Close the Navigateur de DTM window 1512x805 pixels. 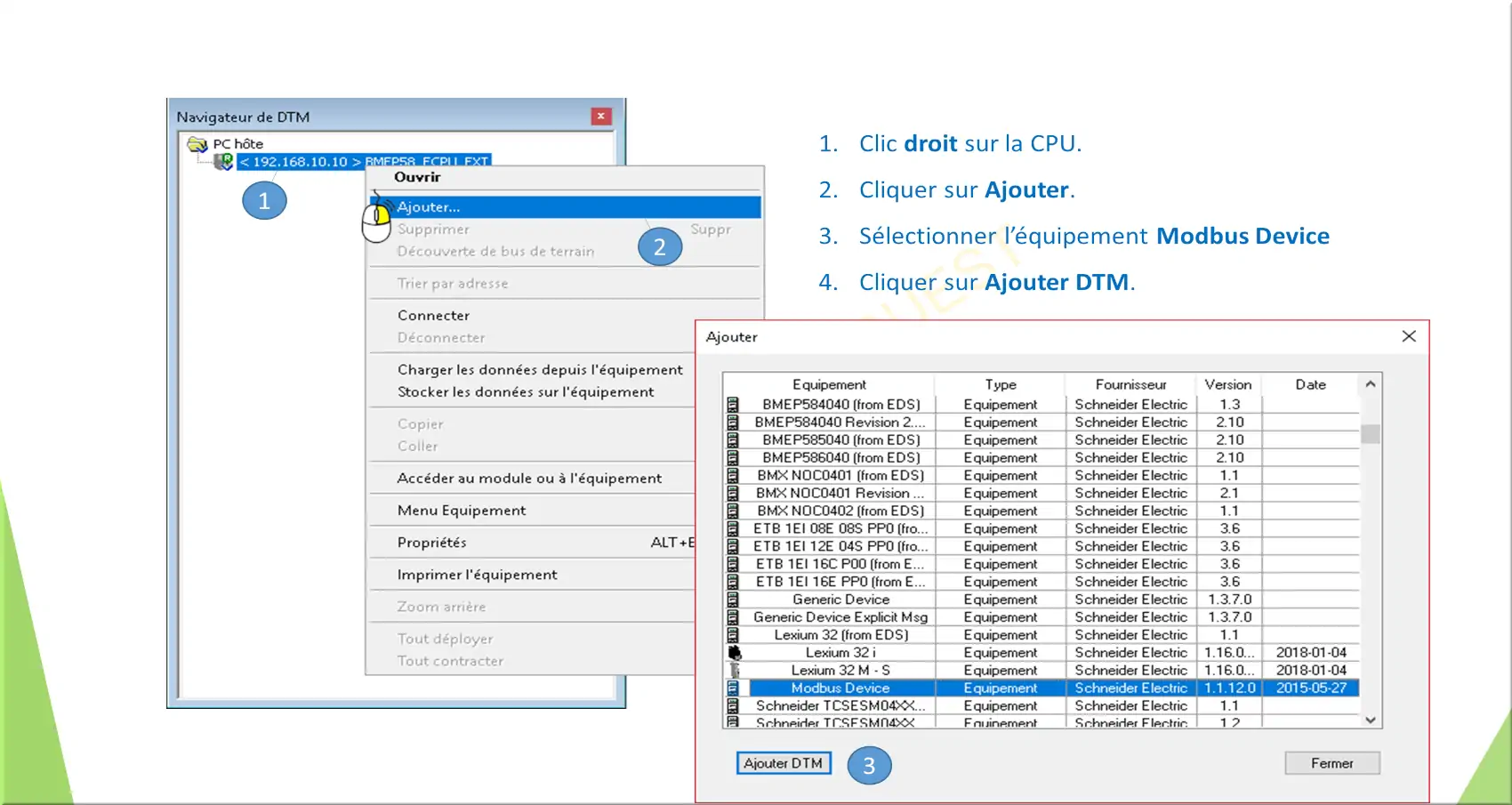coord(601,117)
